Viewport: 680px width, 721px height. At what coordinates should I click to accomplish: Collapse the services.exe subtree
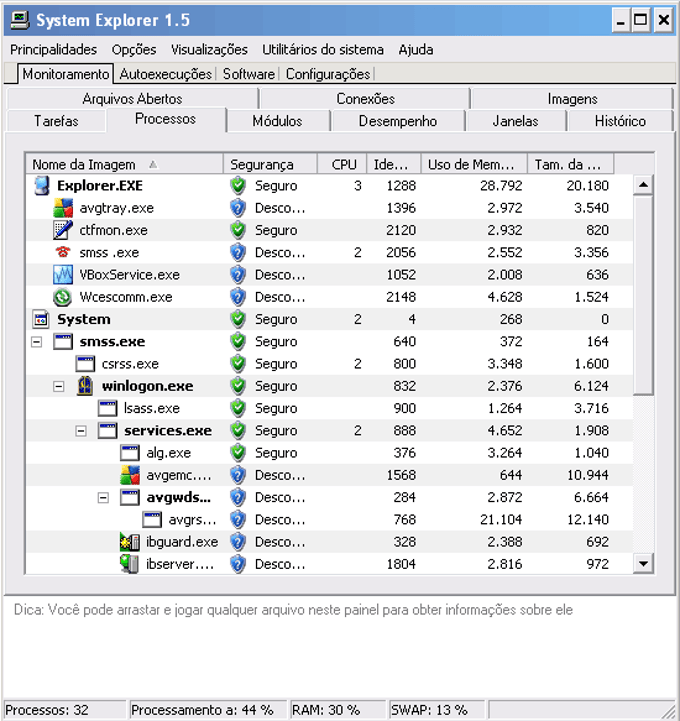[81, 431]
